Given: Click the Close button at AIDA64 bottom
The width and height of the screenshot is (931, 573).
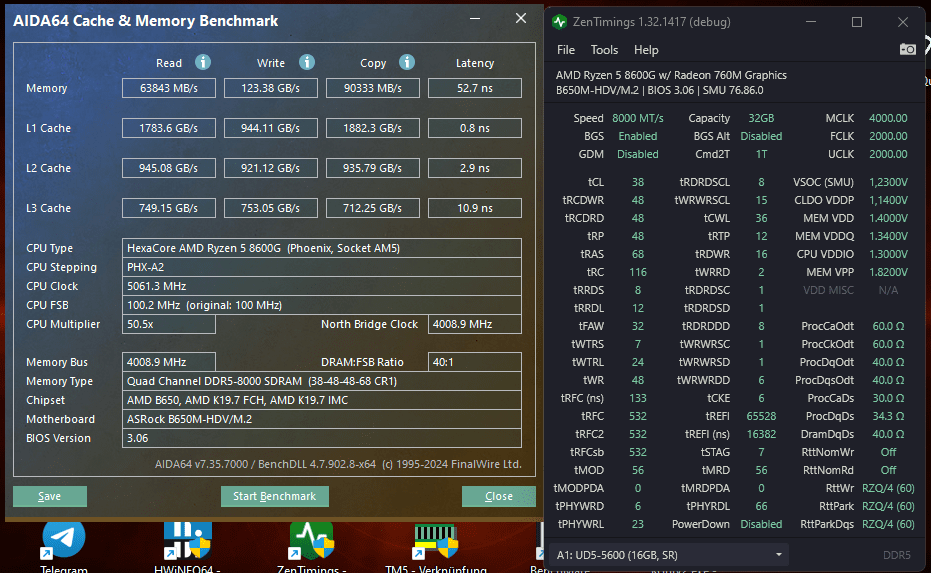Looking at the screenshot, I should 499,496.
